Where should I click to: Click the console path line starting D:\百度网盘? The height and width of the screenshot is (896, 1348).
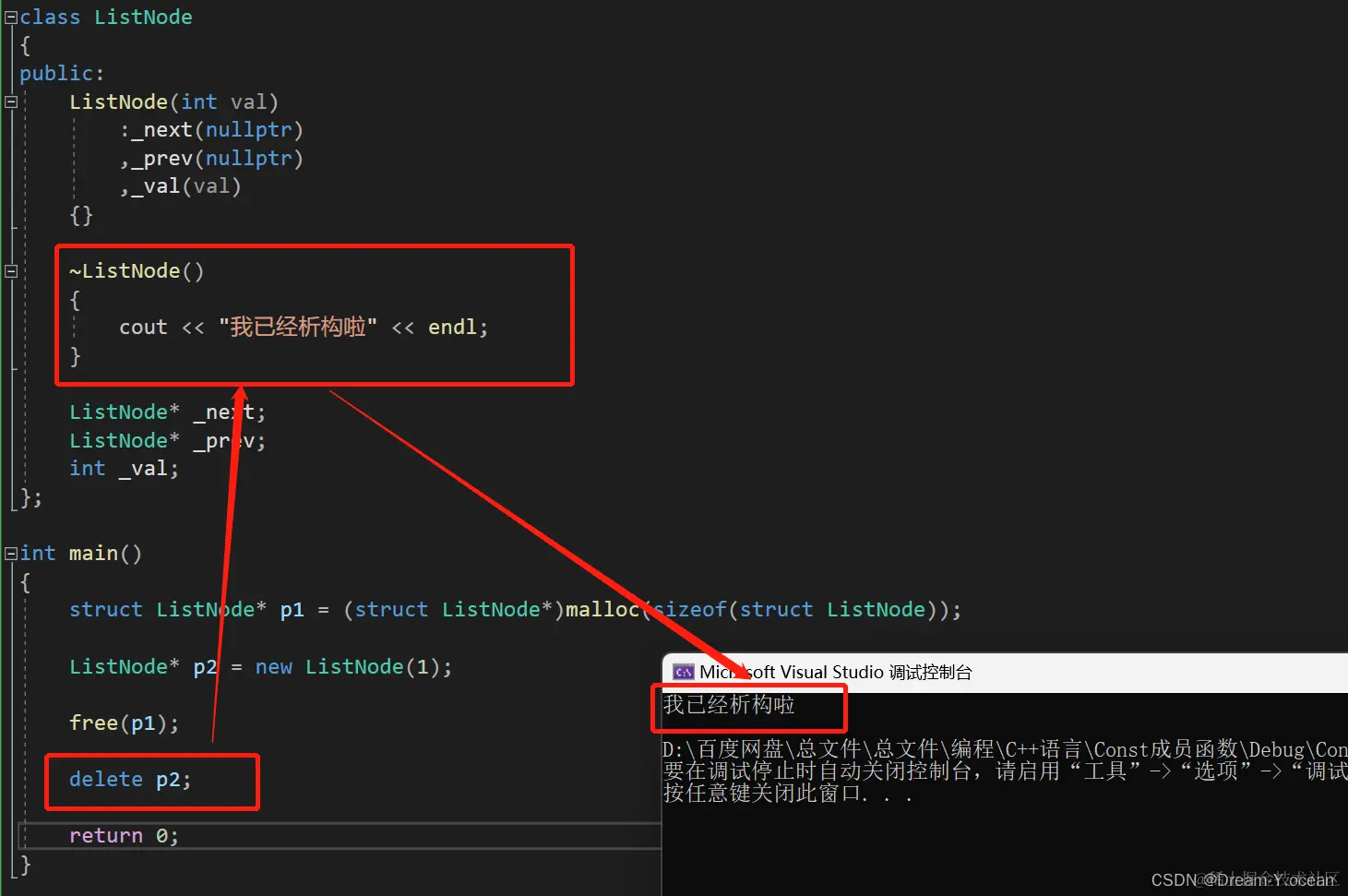coord(1005,749)
